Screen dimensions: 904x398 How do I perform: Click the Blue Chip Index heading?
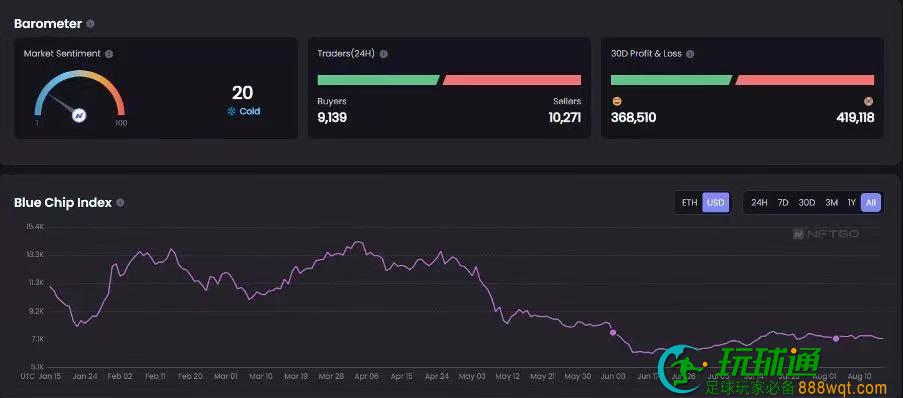click(63, 202)
